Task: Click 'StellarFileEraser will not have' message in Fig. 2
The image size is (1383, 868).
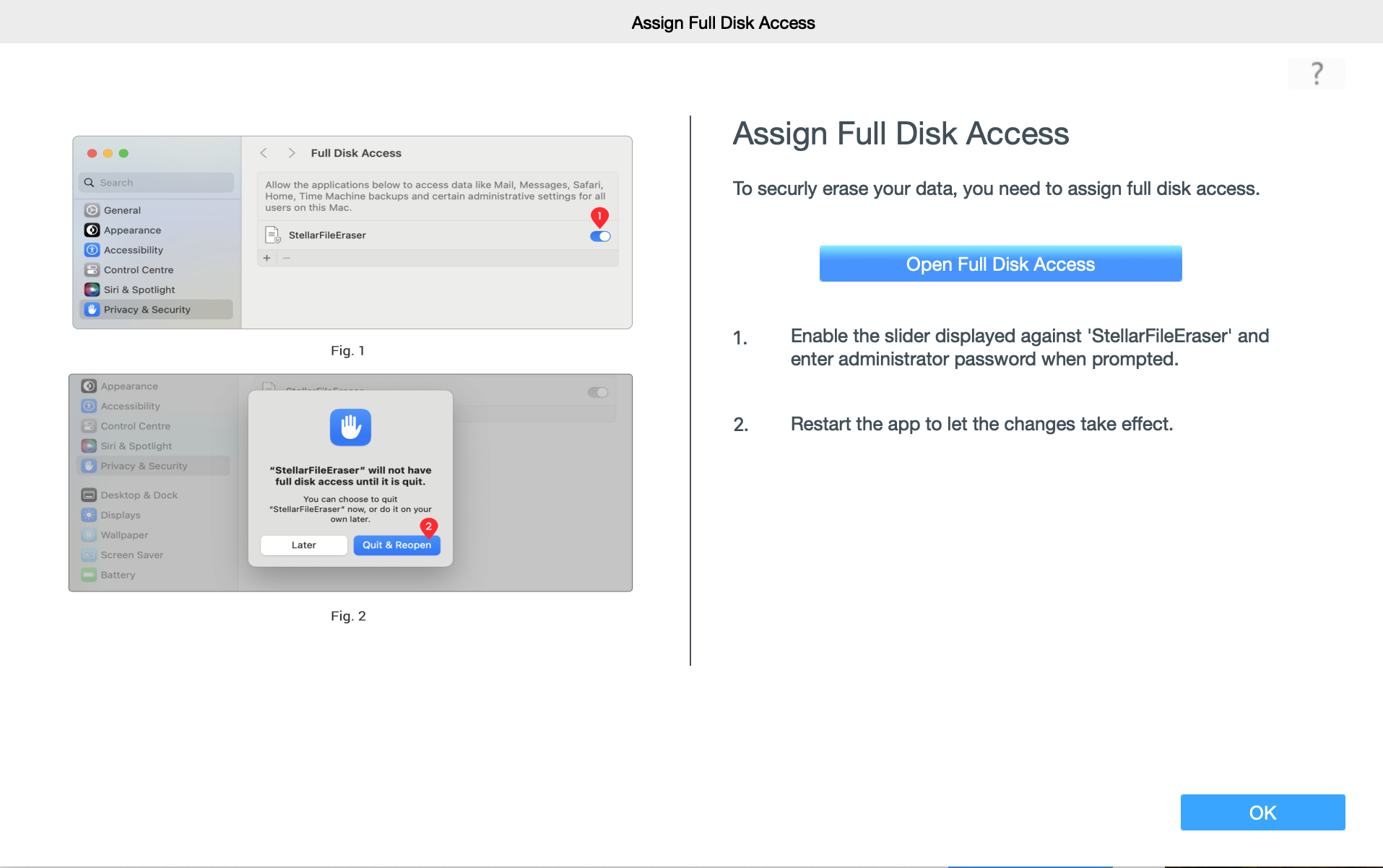Action: (x=350, y=476)
